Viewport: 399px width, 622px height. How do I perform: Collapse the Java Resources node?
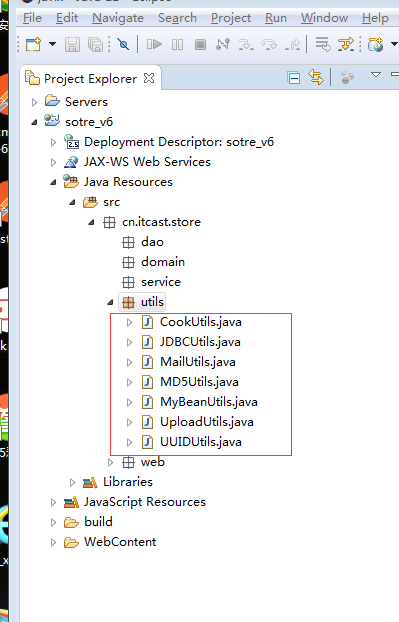(53, 182)
